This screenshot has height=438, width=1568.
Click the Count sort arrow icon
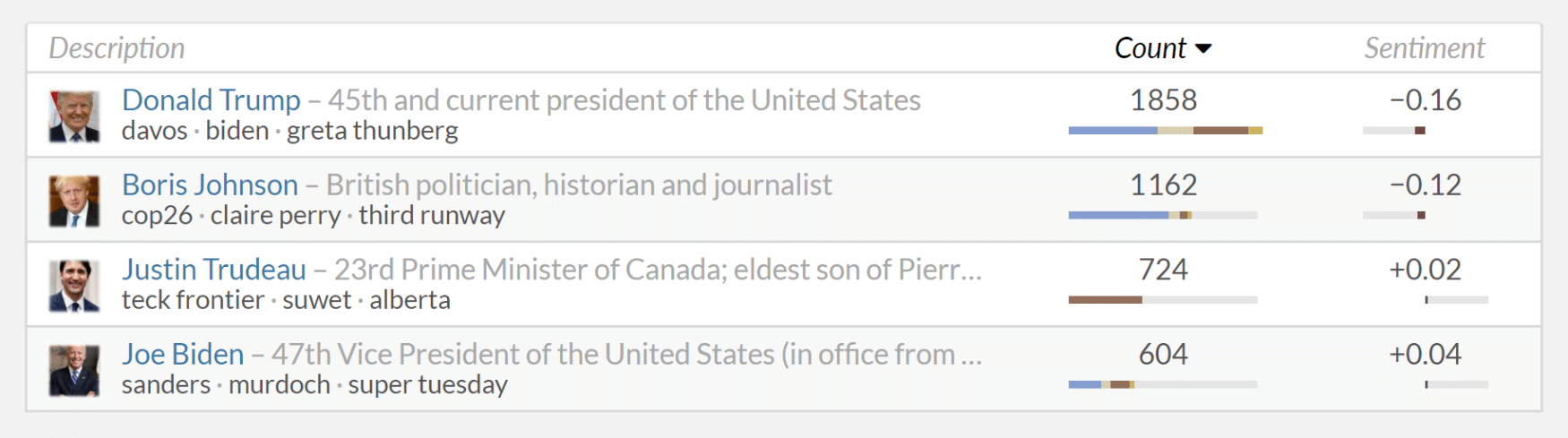click(1203, 49)
